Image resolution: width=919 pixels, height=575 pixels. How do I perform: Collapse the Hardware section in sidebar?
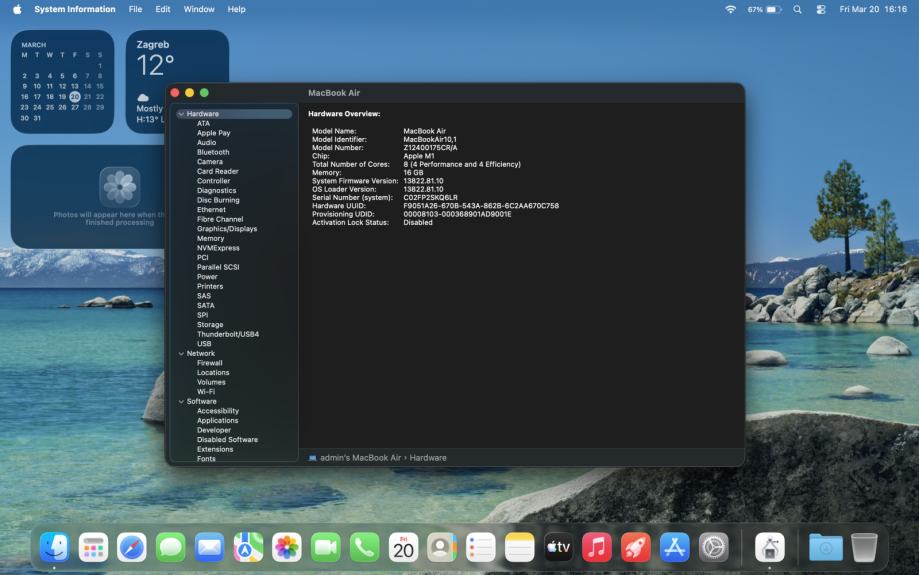pyautogui.click(x=181, y=114)
